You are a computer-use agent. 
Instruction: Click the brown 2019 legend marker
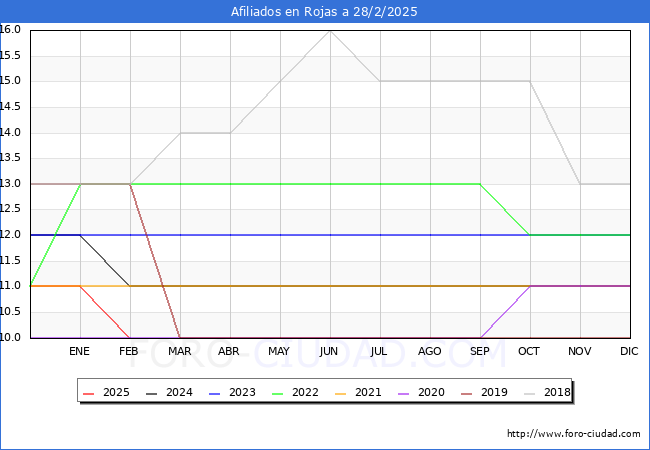pyautogui.click(x=467, y=393)
